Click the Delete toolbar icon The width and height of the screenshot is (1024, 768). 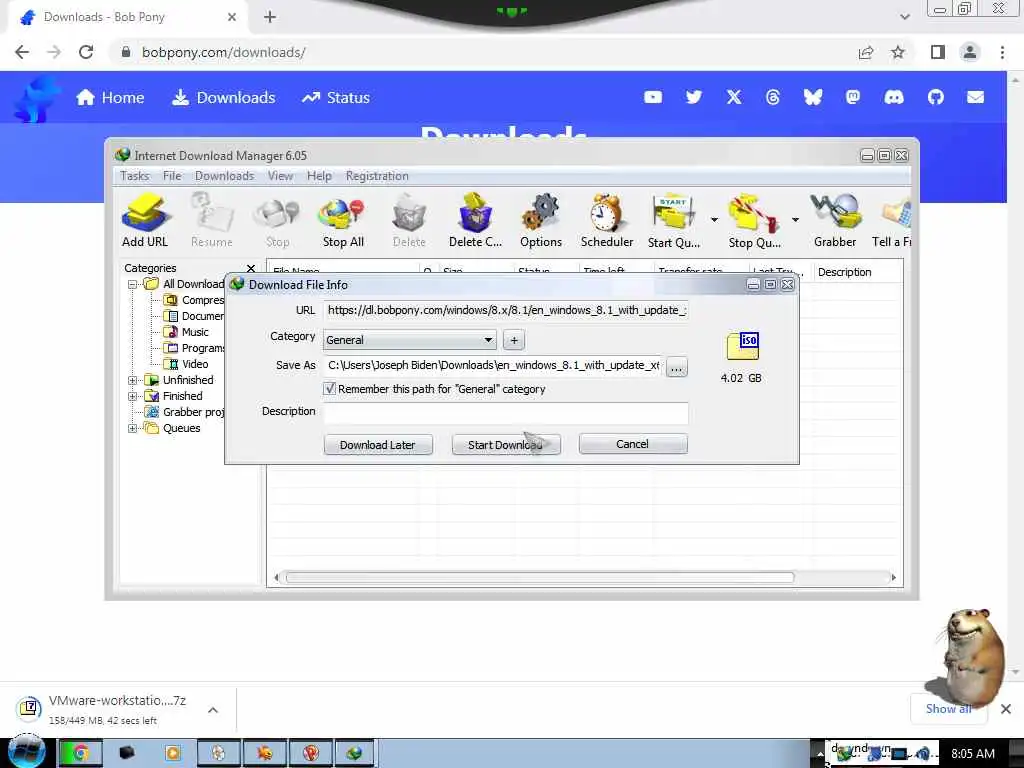click(409, 220)
